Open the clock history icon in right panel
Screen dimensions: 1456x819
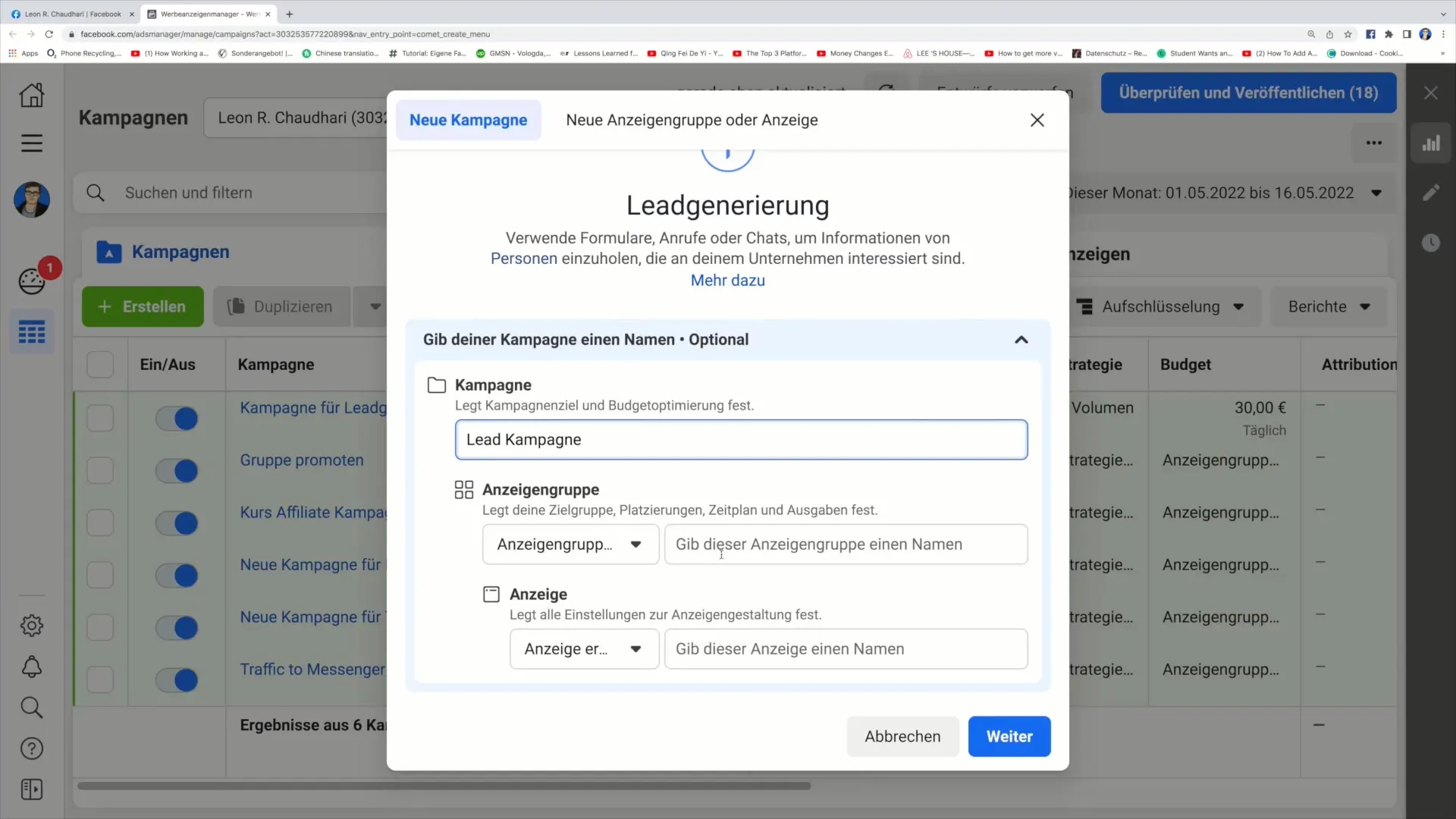tap(1431, 243)
